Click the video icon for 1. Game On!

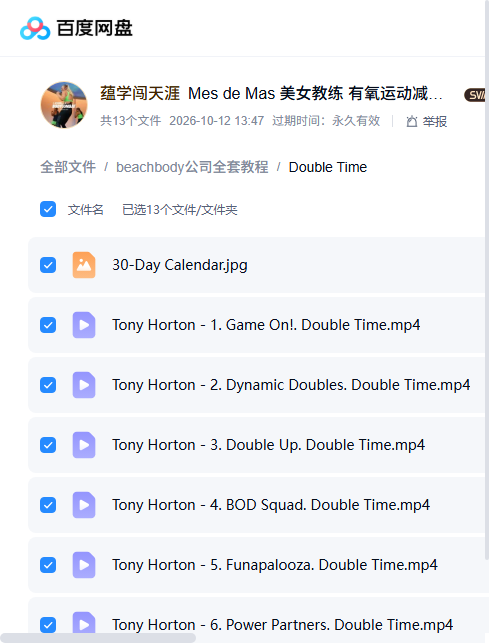pyautogui.click(x=84, y=325)
